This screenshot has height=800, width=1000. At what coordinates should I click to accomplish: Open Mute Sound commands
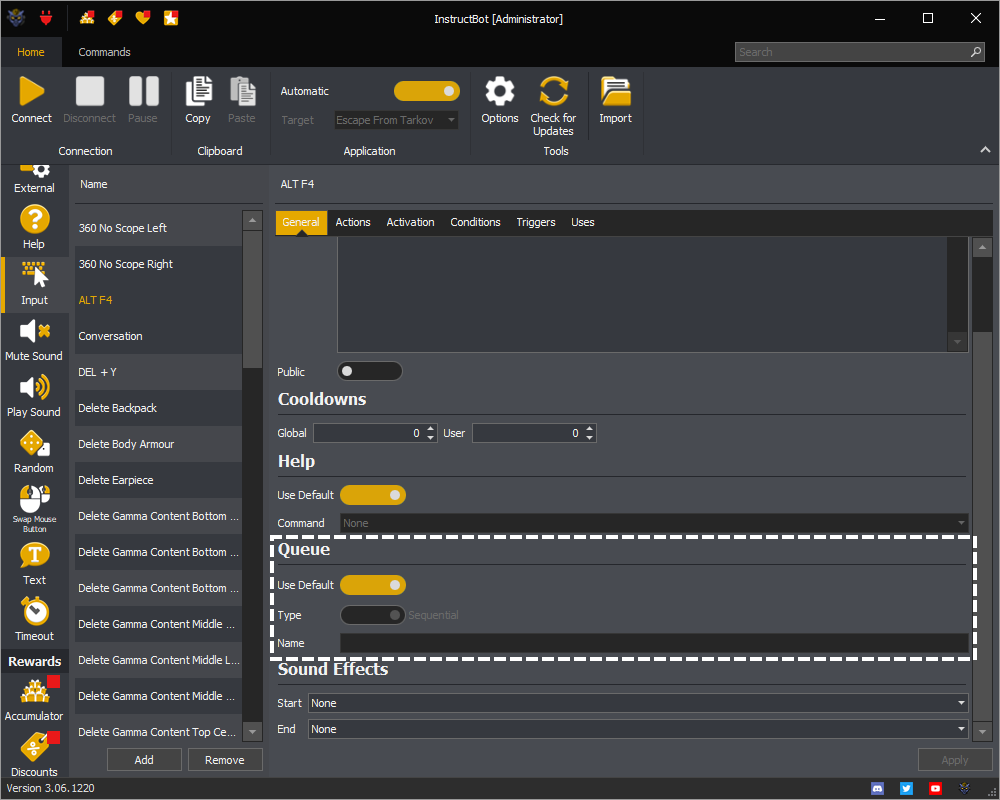34,340
